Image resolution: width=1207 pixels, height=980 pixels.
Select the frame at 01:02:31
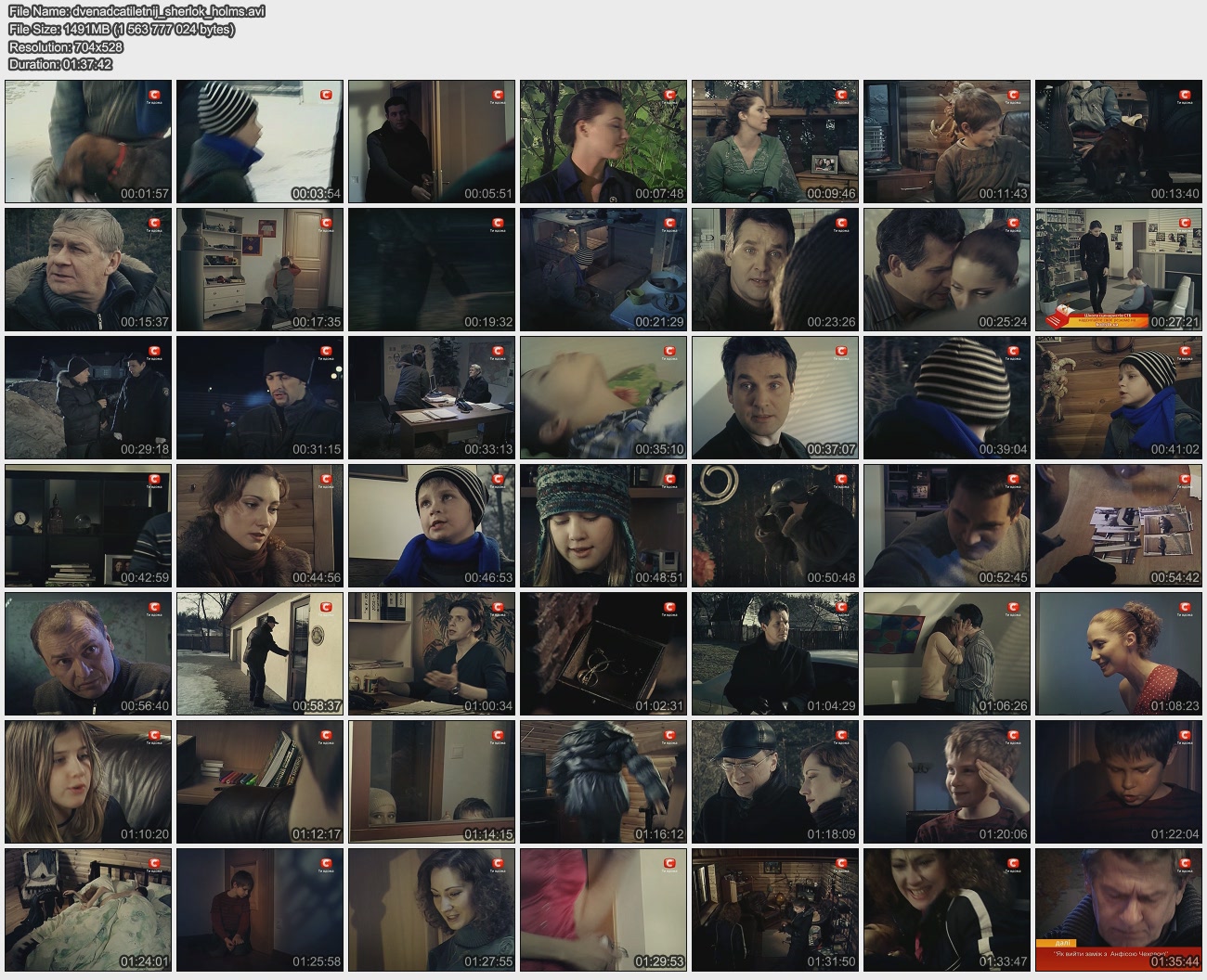(x=603, y=653)
